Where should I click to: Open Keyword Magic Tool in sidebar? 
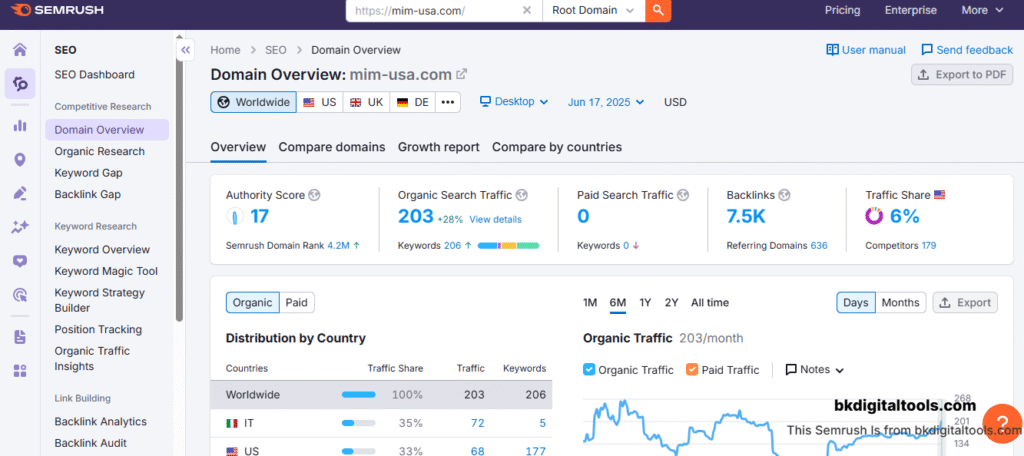point(106,271)
